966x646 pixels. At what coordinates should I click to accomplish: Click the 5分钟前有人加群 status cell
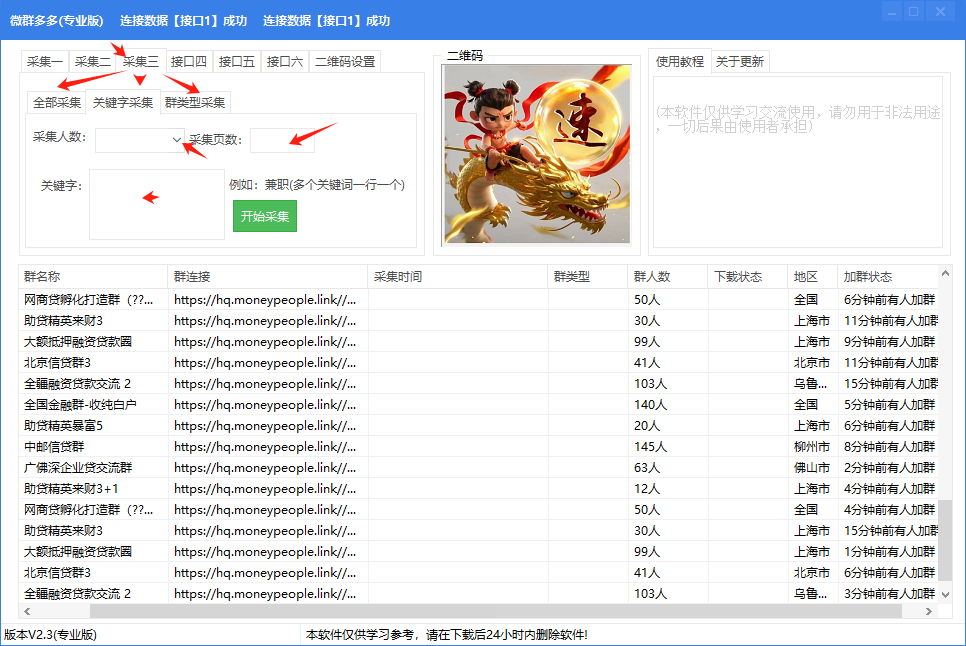890,405
